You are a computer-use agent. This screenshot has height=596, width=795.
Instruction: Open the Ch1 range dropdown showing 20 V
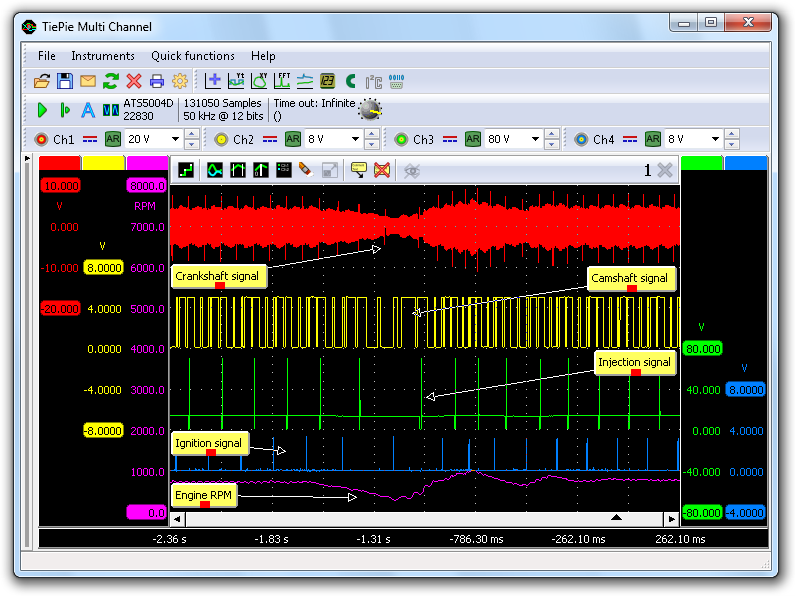click(176, 139)
